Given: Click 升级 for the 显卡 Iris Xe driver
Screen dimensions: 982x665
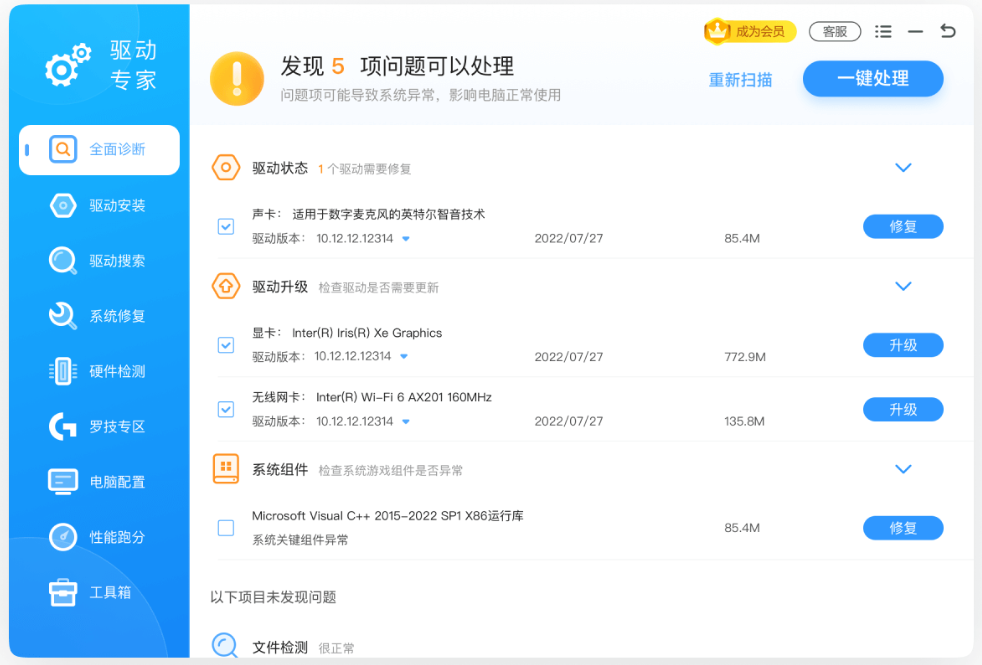Looking at the screenshot, I should [903, 345].
